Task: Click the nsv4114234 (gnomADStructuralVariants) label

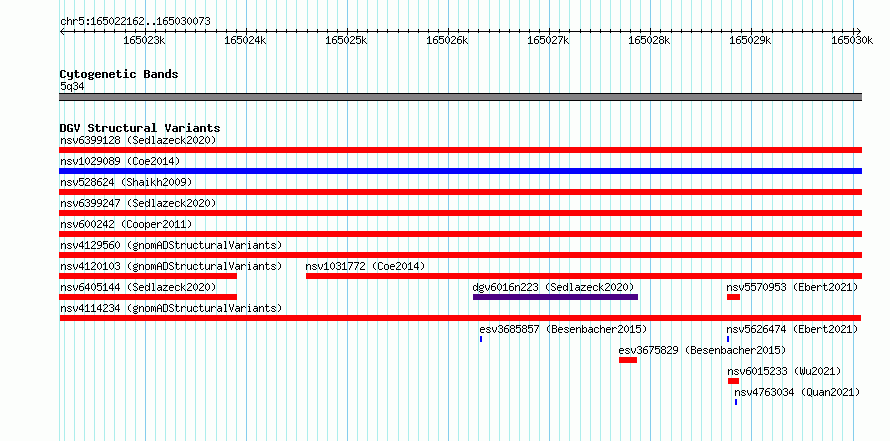Action: tap(171, 308)
